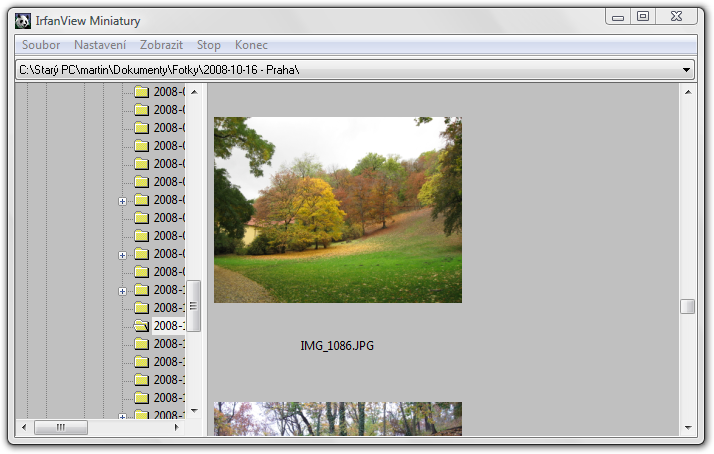Close the IrfanView Miniatury window
The width and height of the screenshot is (714, 454).
(677, 16)
